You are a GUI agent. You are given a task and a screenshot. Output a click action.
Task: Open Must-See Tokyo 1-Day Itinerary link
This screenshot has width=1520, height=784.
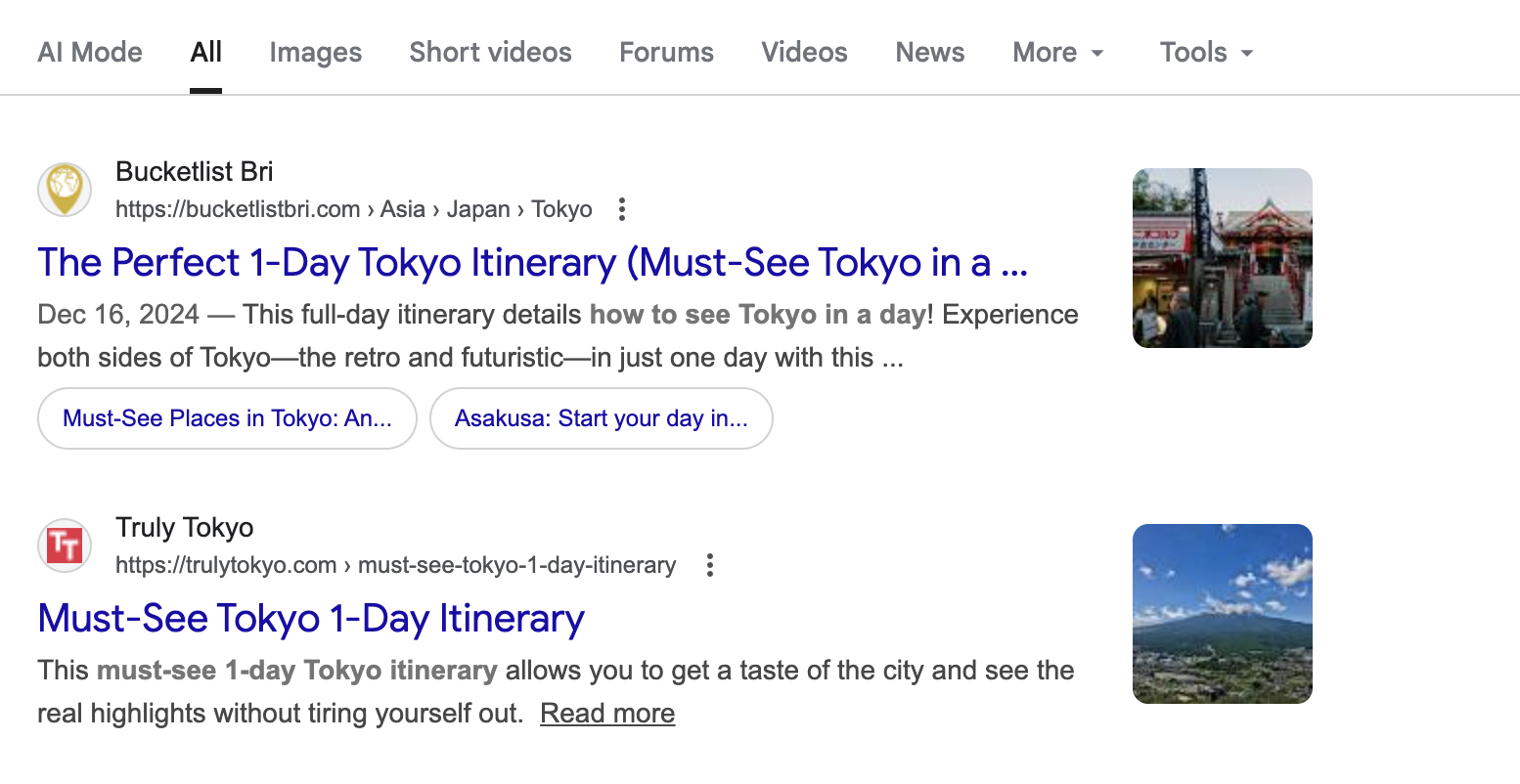pos(311,619)
